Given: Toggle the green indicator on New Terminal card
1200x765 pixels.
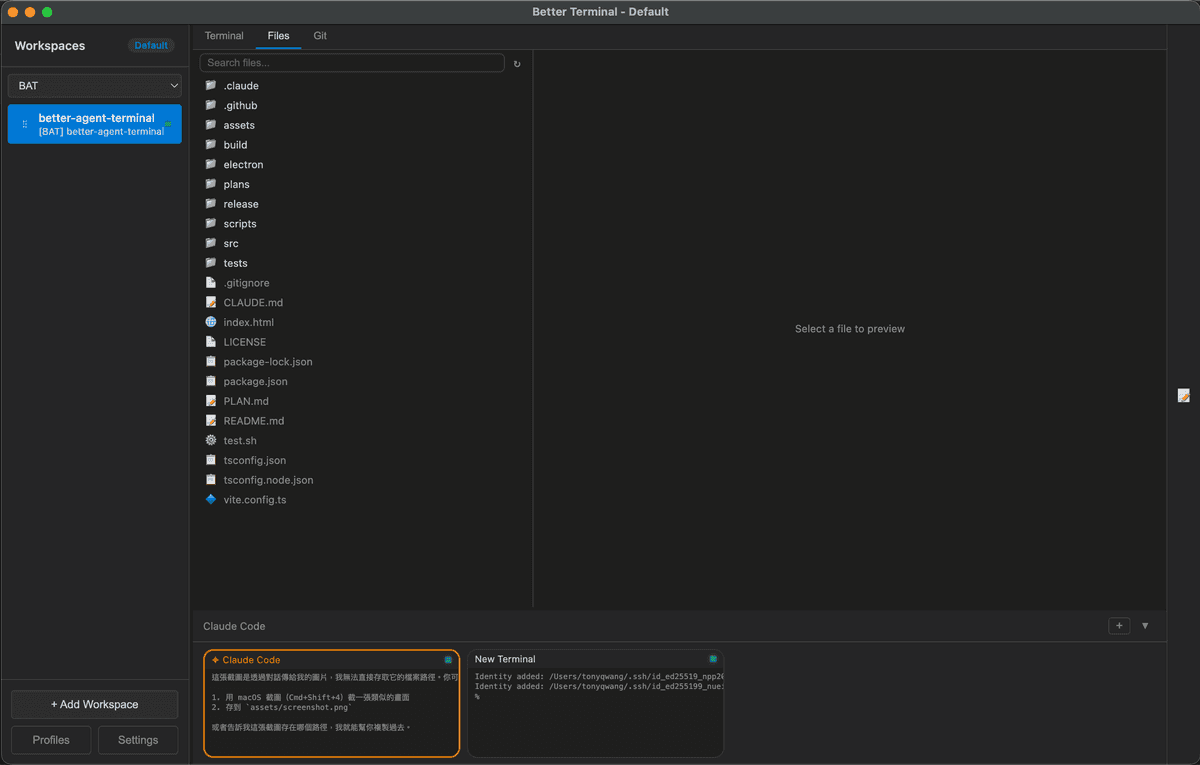Looking at the screenshot, I should tap(713, 659).
